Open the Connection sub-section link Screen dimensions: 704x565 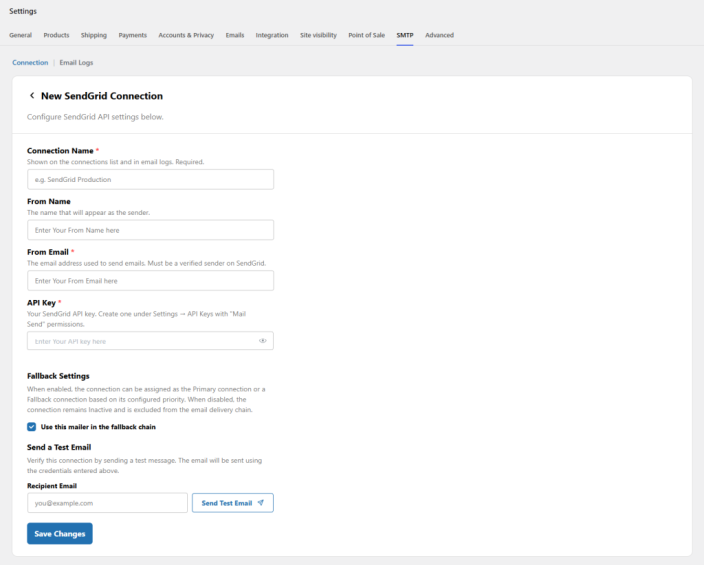point(30,62)
